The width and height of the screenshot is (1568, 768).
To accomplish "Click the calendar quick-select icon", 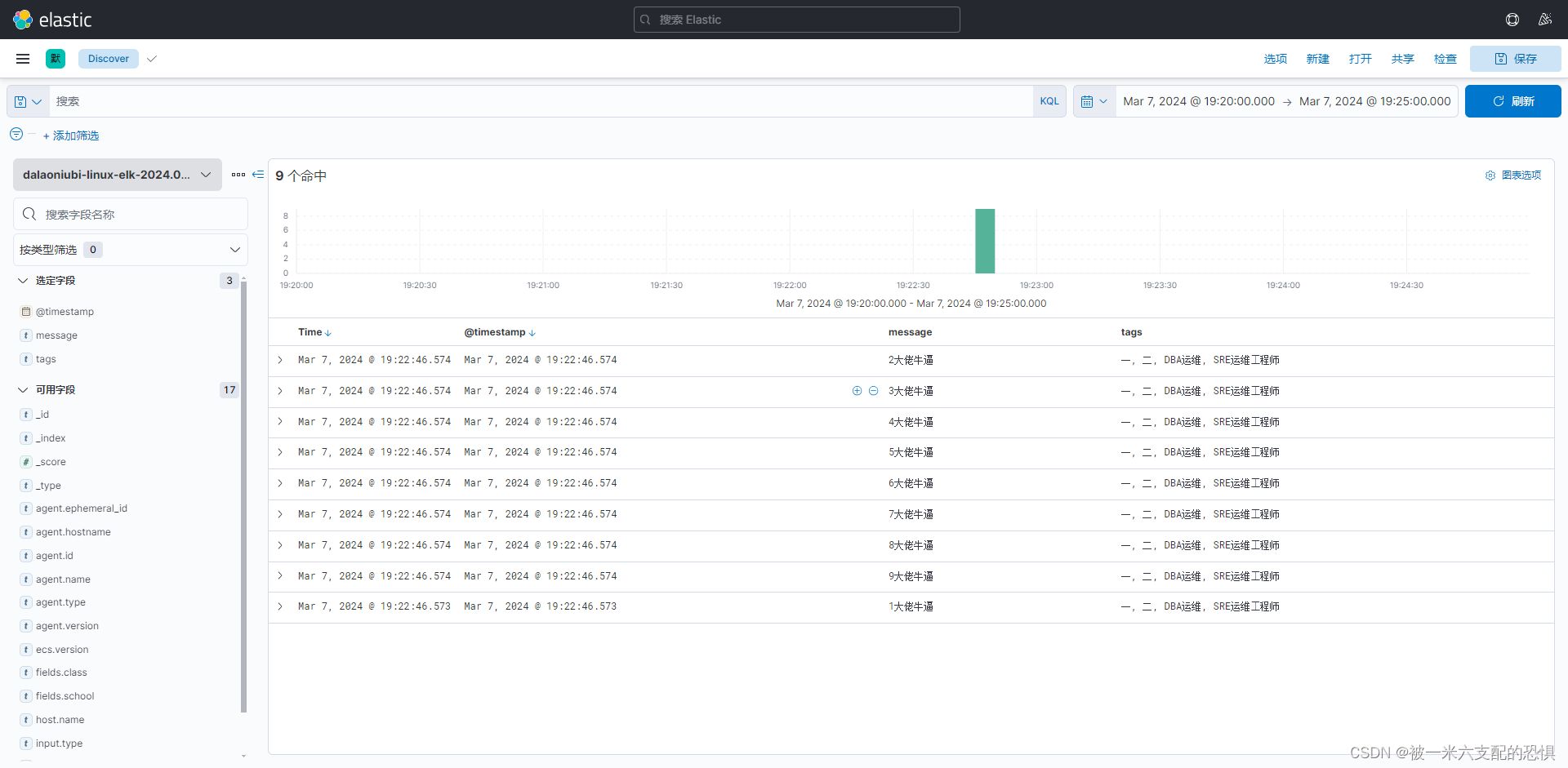I will [1094, 102].
